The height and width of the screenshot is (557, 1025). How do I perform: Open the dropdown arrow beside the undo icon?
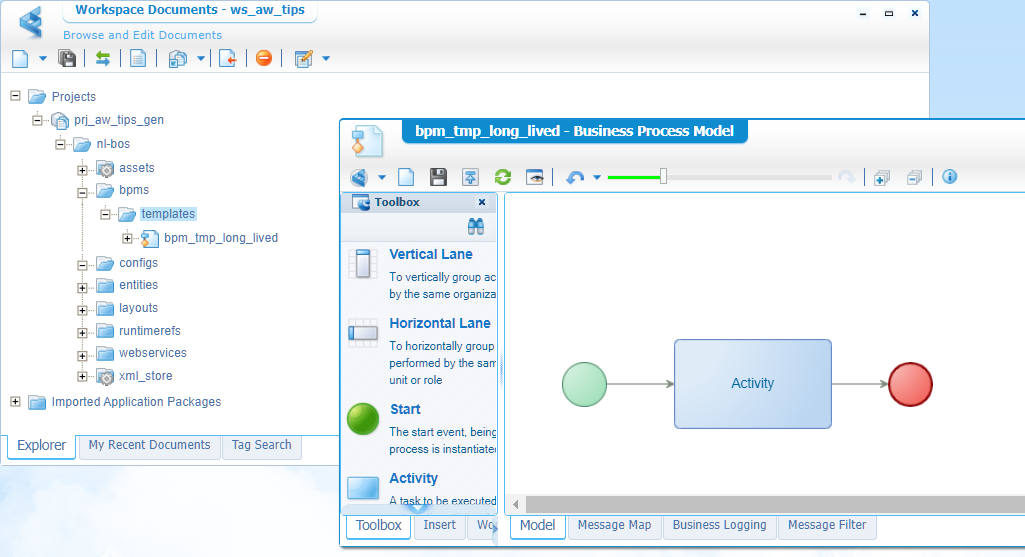(x=597, y=177)
